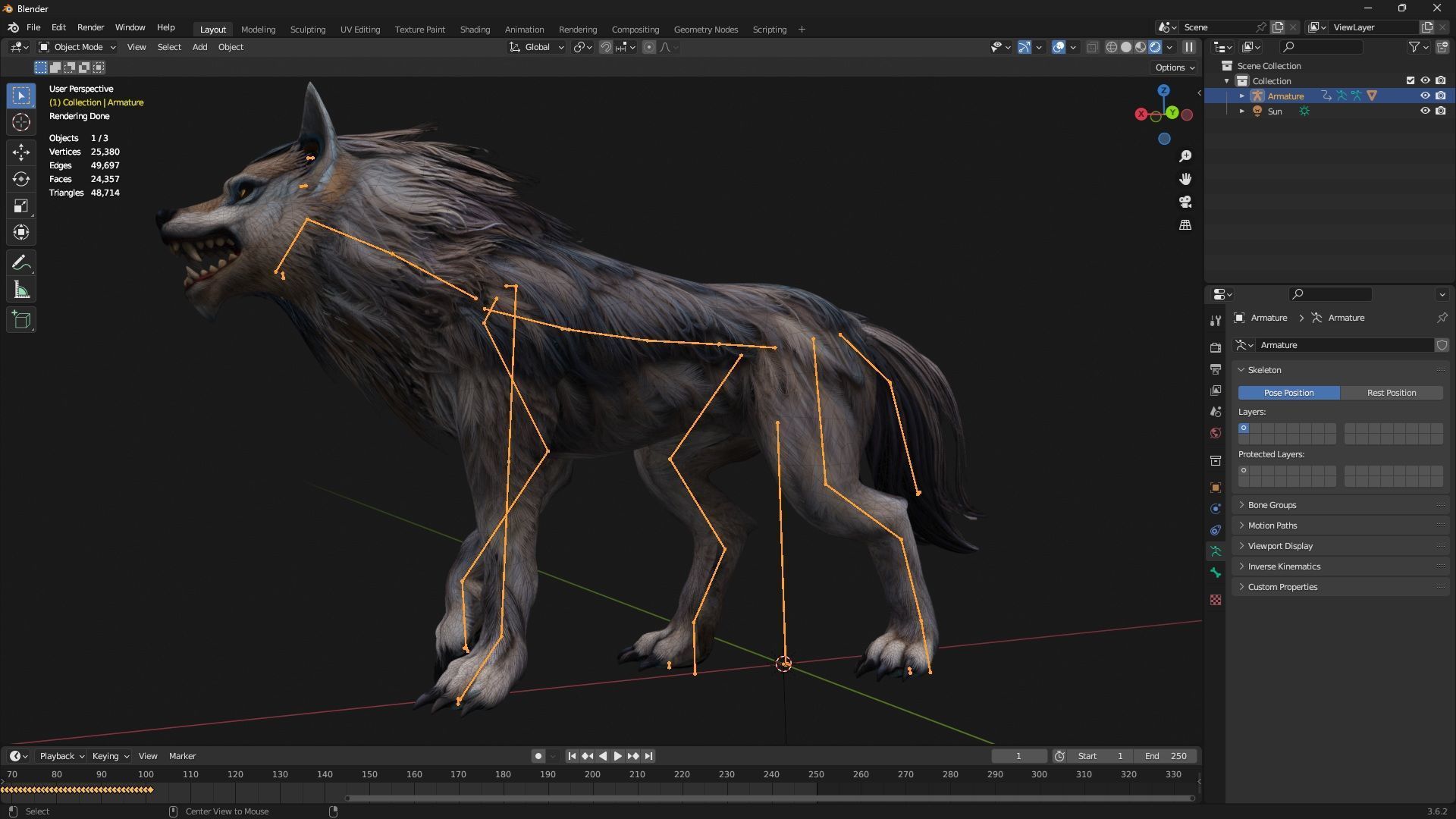Select the Move tool
The width and height of the screenshot is (1456, 819).
(x=21, y=152)
